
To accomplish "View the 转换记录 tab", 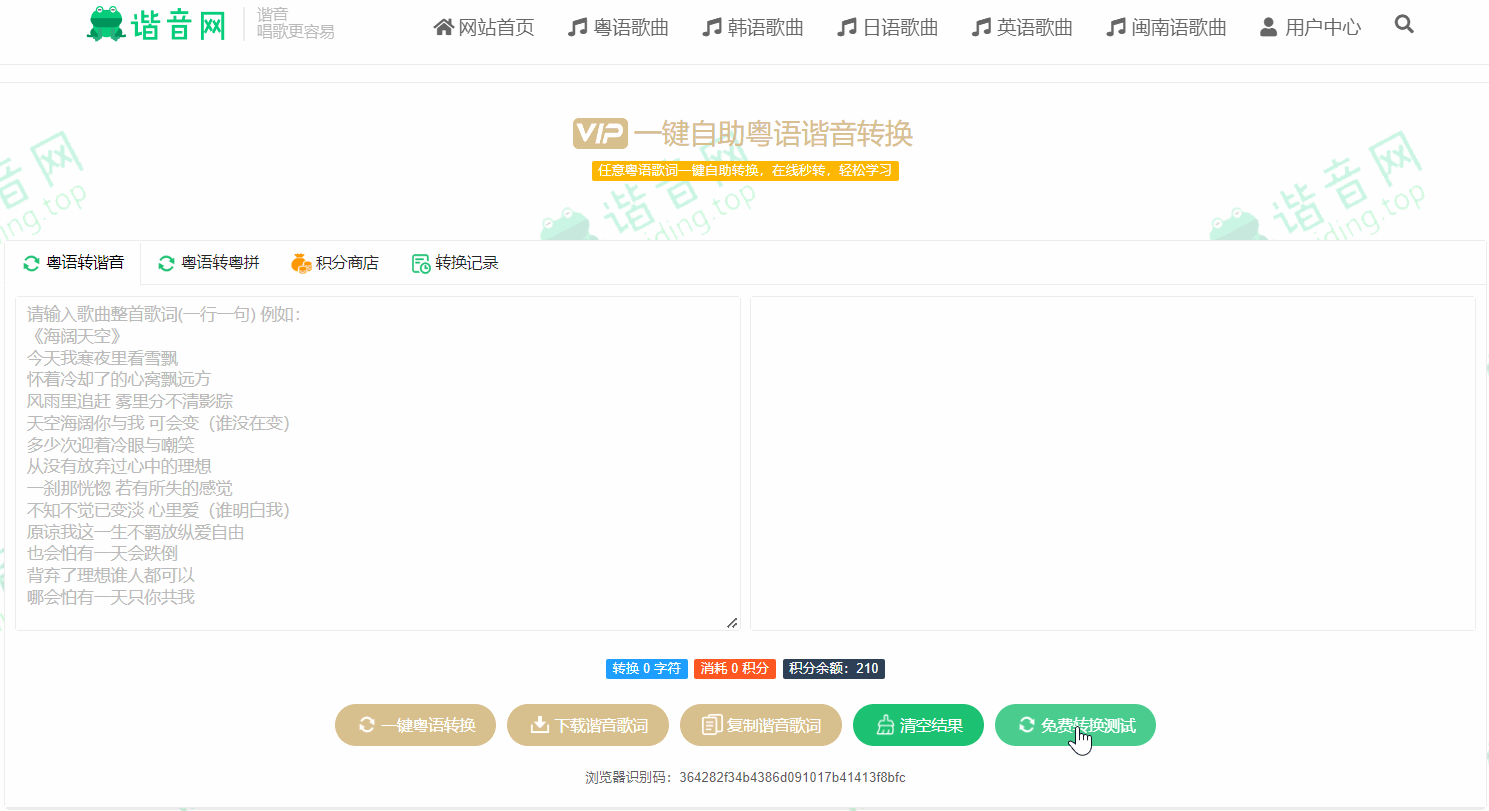I will coord(455,263).
